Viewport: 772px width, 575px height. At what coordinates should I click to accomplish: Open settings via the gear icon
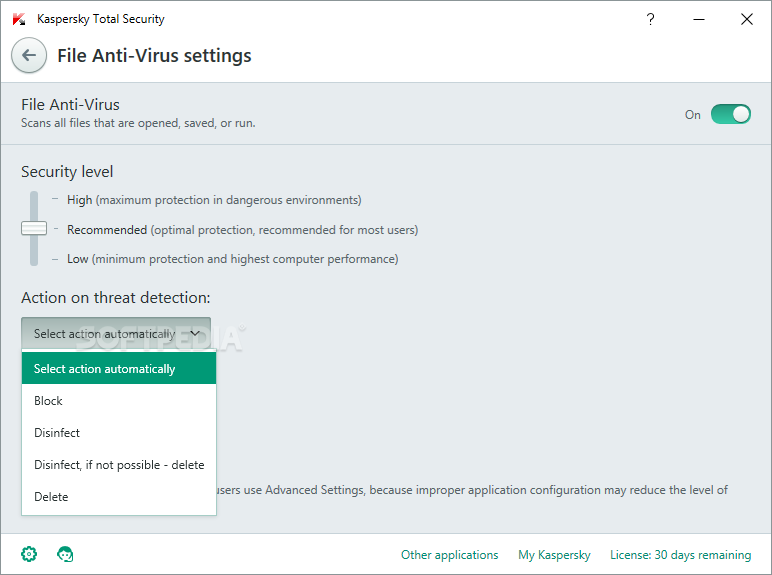pos(29,554)
